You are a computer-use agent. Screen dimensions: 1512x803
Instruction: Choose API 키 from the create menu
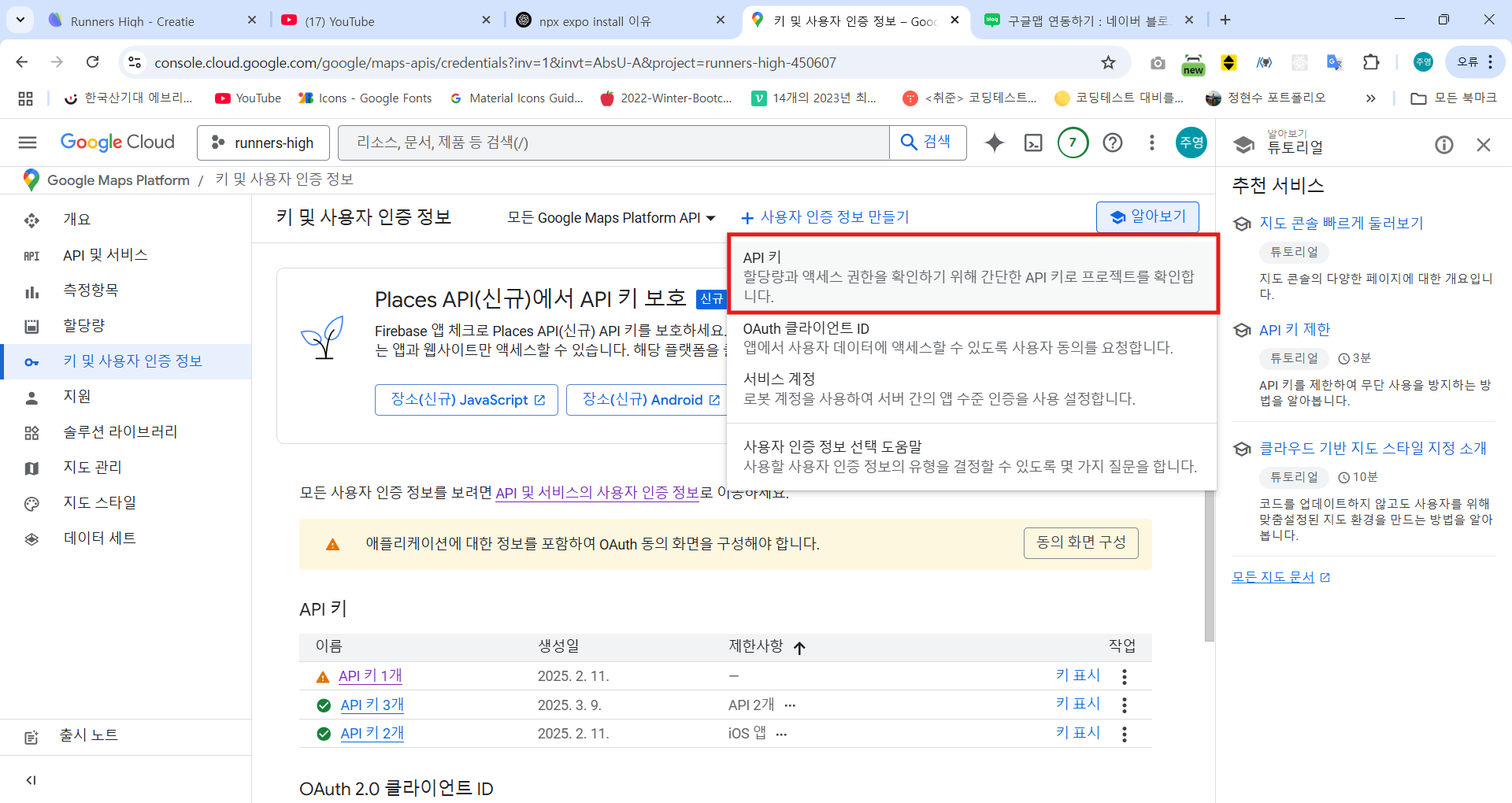point(973,276)
